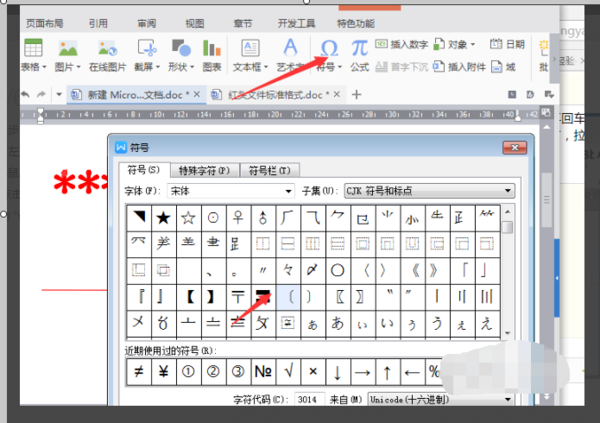This screenshot has height=423, width=600.
Task: Open the 引用 ribbon tab
Action: (x=98, y=24)
